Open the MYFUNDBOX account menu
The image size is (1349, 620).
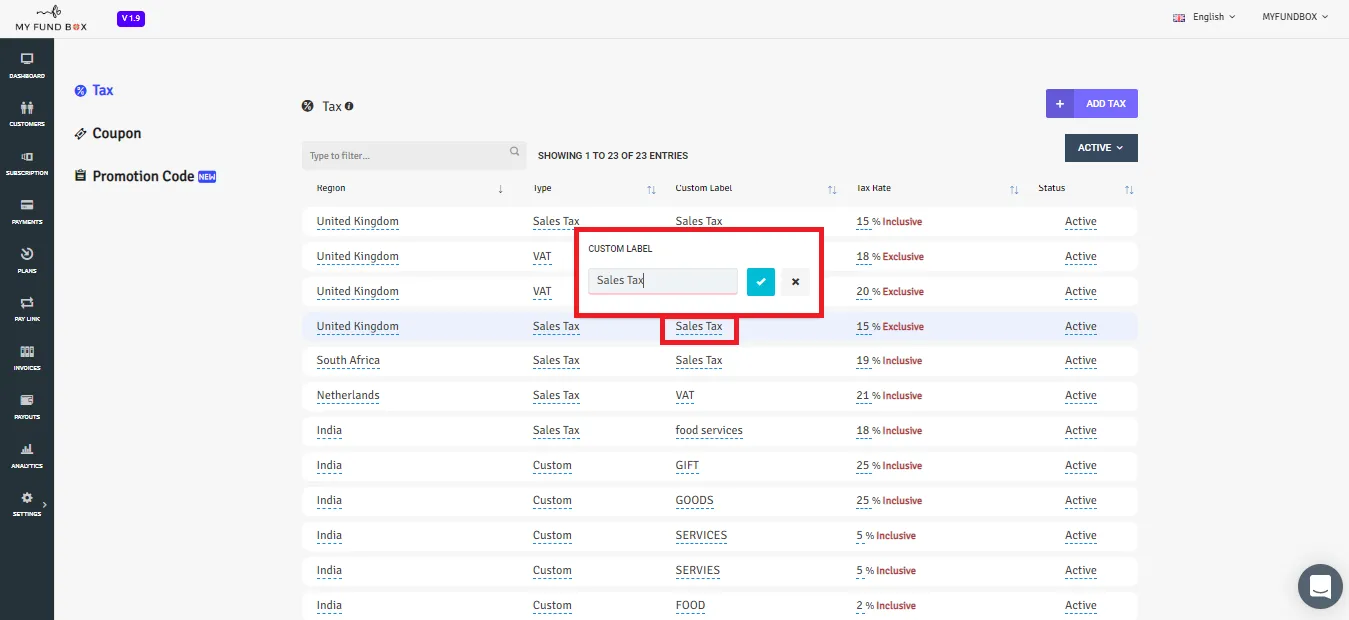pos(1295,17)
